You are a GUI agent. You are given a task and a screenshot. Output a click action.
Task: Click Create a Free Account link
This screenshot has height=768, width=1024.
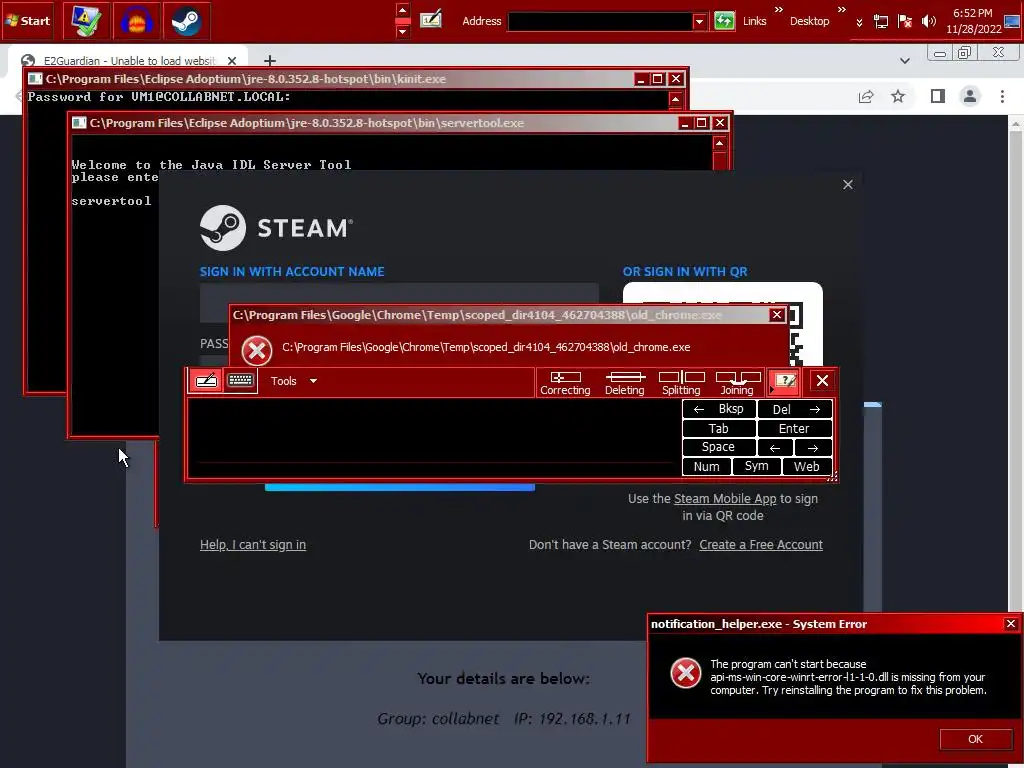761,545
